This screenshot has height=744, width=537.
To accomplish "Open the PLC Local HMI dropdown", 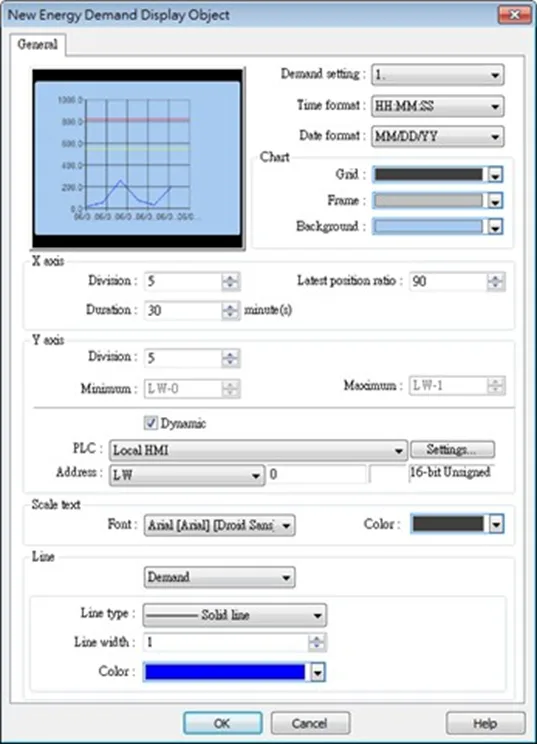I will 259,450.
